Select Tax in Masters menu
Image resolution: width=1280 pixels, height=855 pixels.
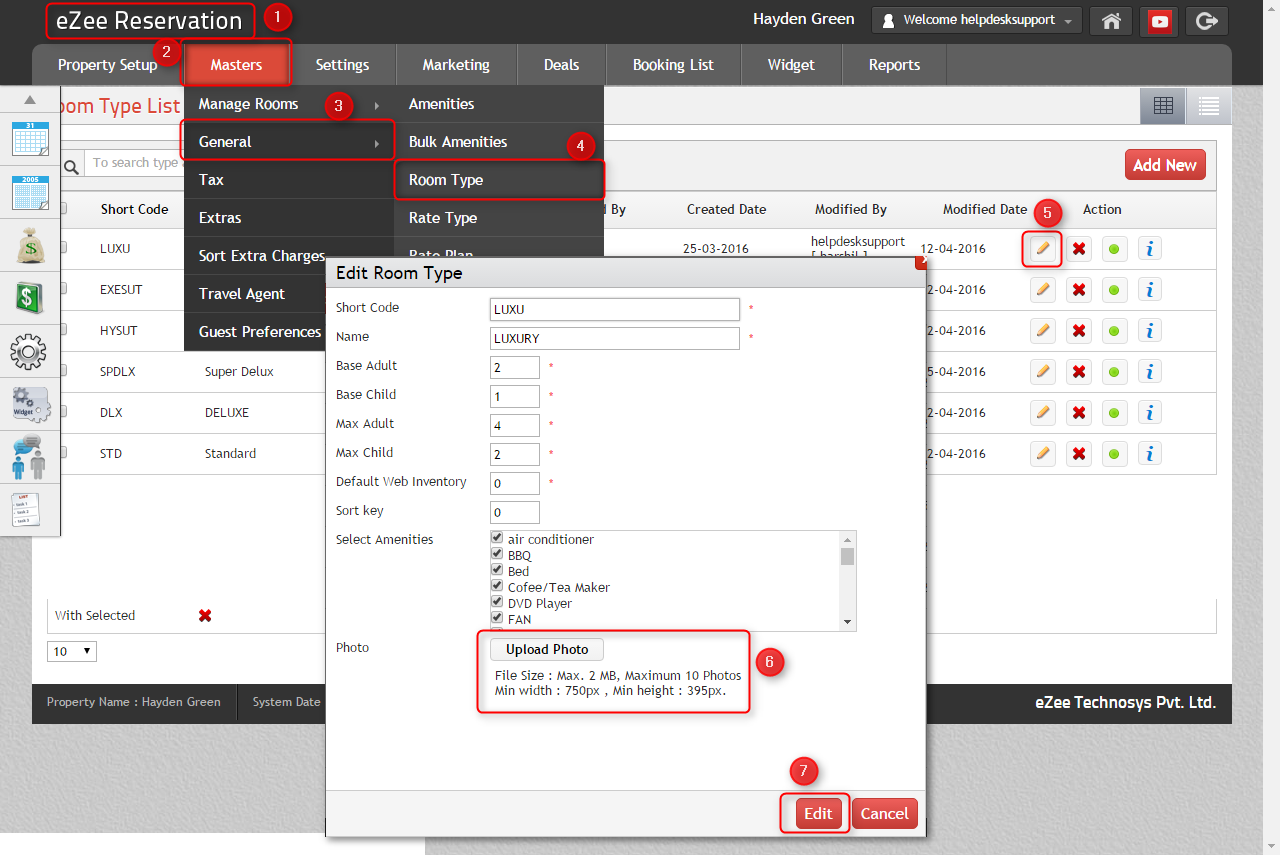289,180
